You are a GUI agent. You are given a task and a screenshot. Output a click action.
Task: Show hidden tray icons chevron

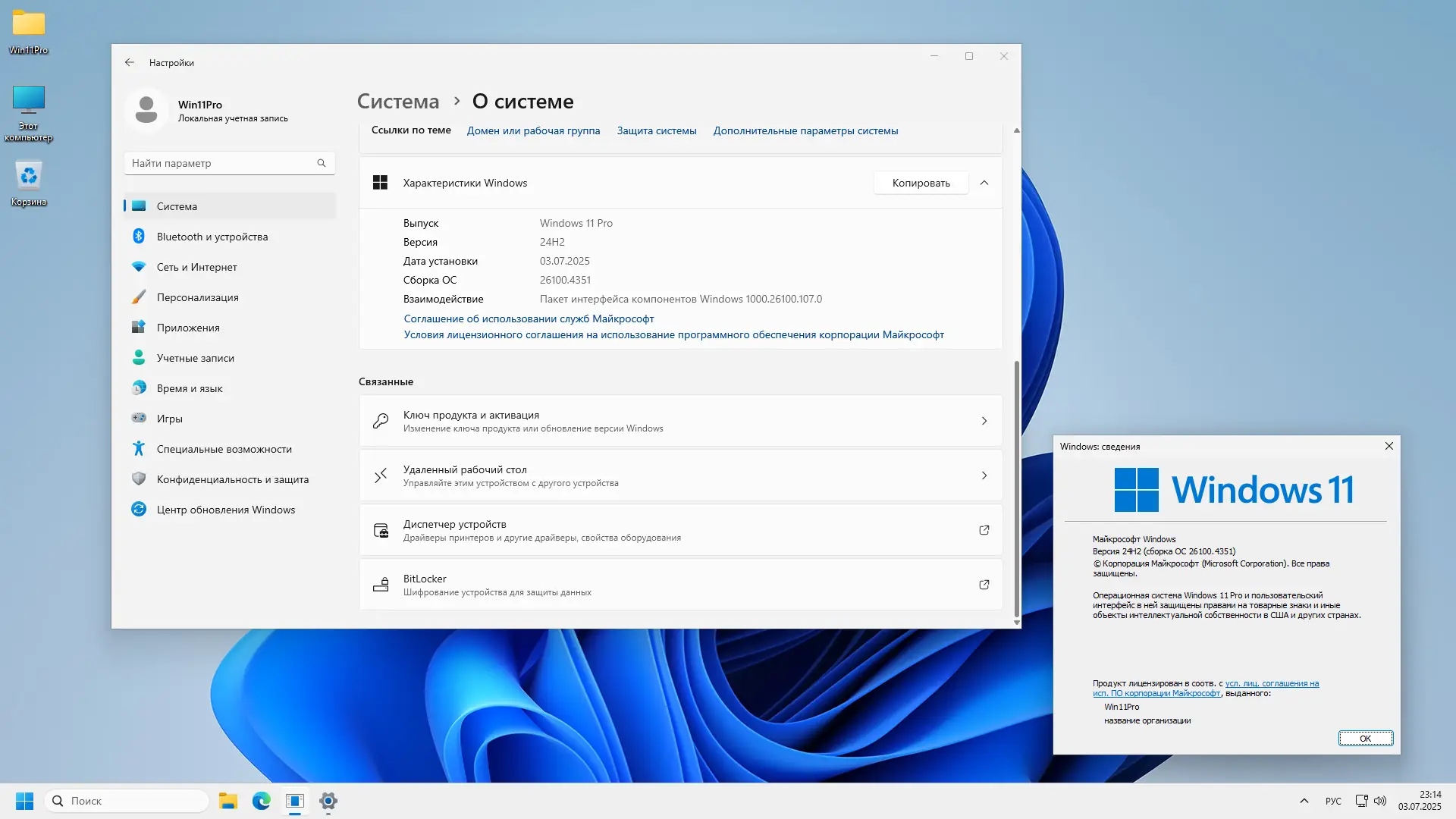point(1304,801)
